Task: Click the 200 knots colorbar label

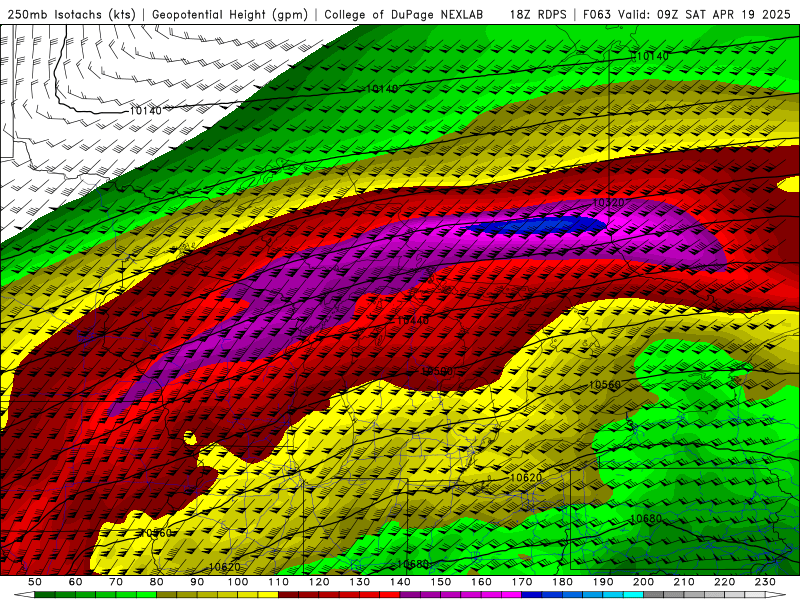Action: pyautogui.click(x=643, y=582)
